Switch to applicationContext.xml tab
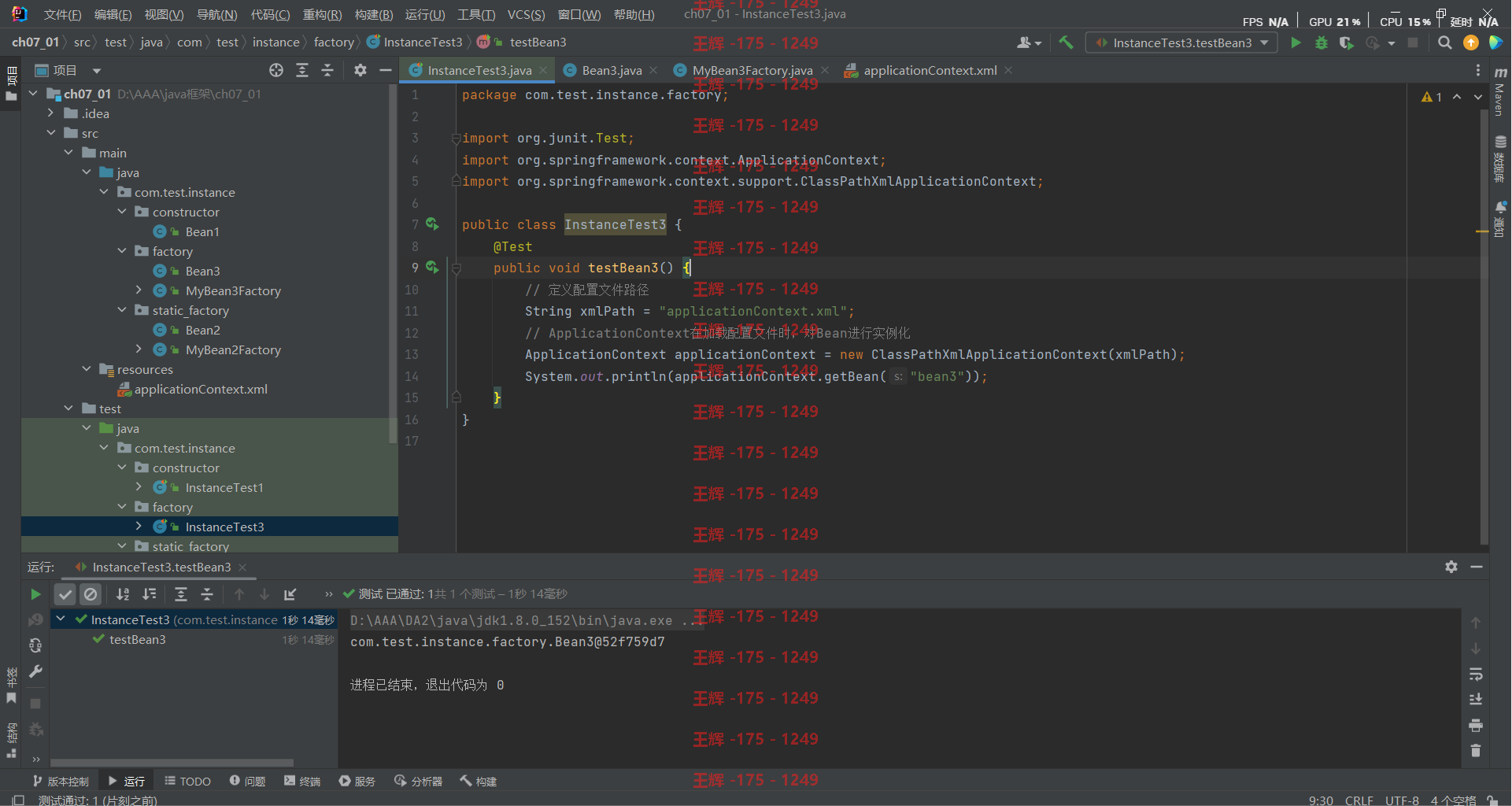 point(929,71)
